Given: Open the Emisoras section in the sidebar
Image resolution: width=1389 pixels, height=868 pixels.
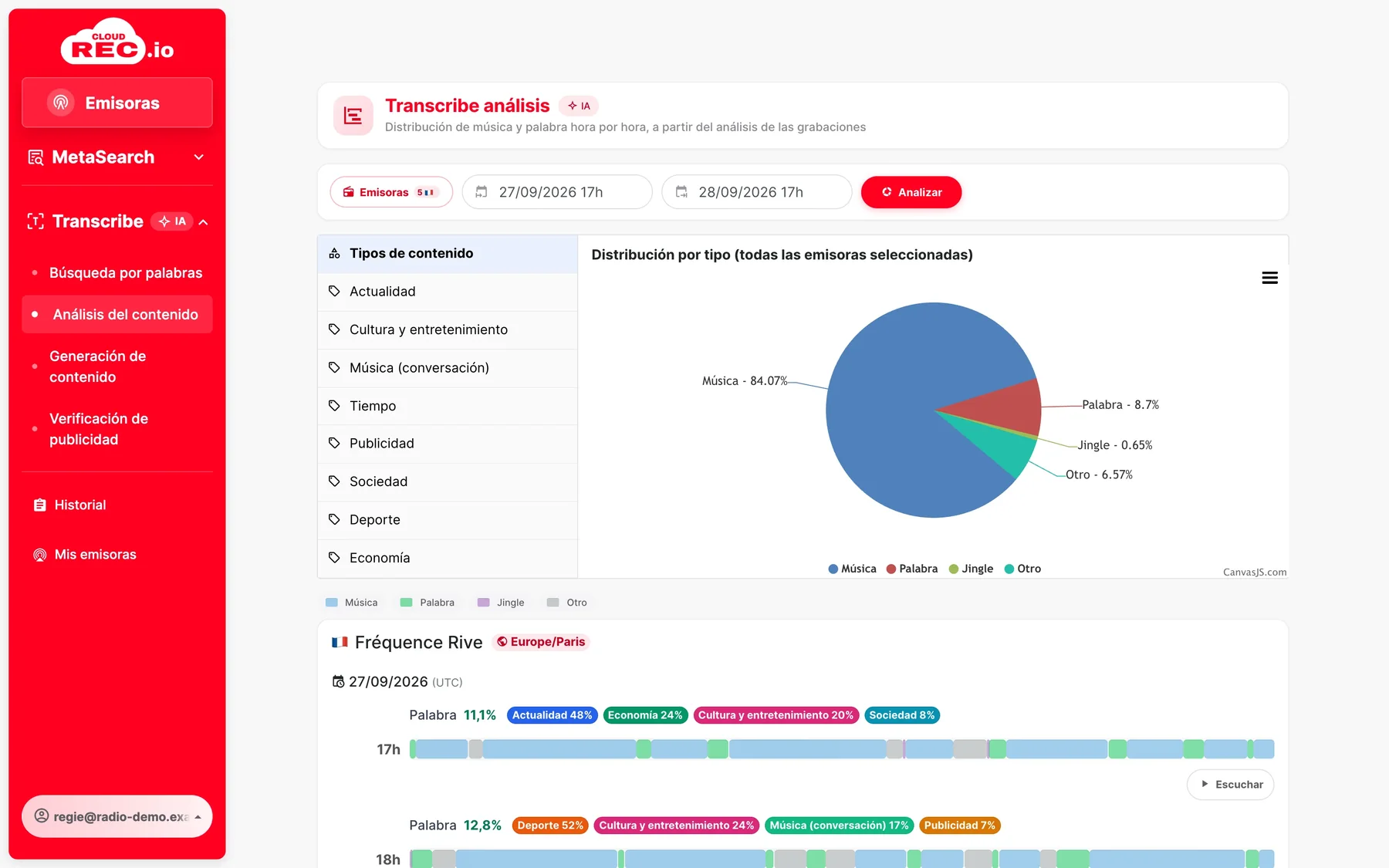Looking at the screenshot, I should (x=117, y=103).
